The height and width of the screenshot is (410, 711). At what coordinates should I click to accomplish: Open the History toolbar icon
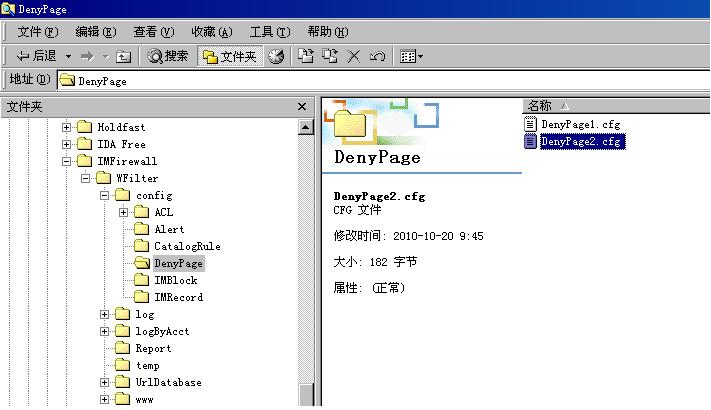point(276,56)
